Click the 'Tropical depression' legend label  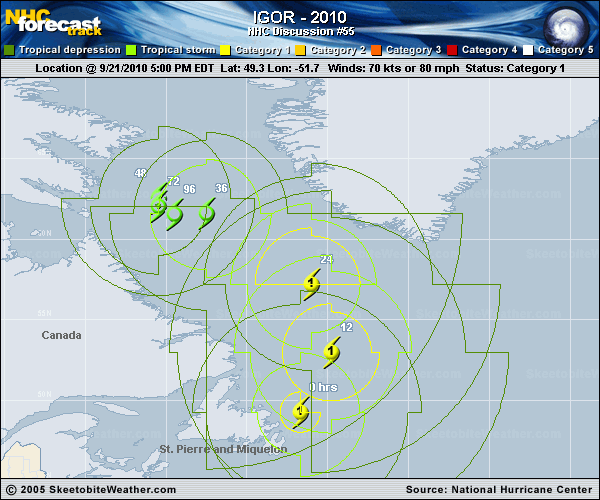click(x=70, y=50)
